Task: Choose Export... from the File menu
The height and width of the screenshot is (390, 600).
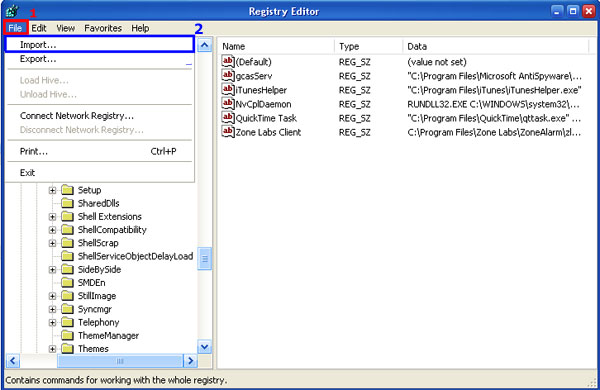Action: (100, 59)
